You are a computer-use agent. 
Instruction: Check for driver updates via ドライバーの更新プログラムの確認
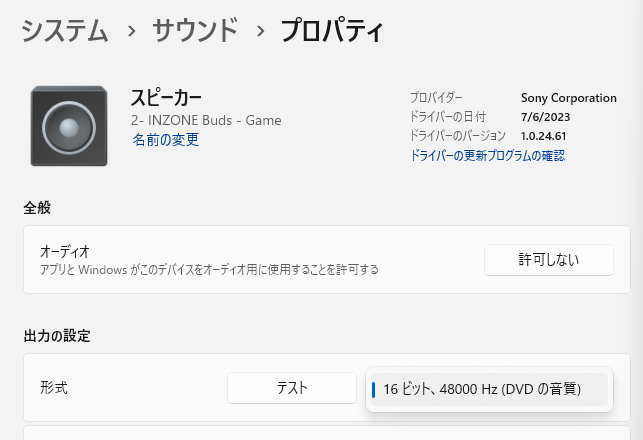(x=487, y=155)
